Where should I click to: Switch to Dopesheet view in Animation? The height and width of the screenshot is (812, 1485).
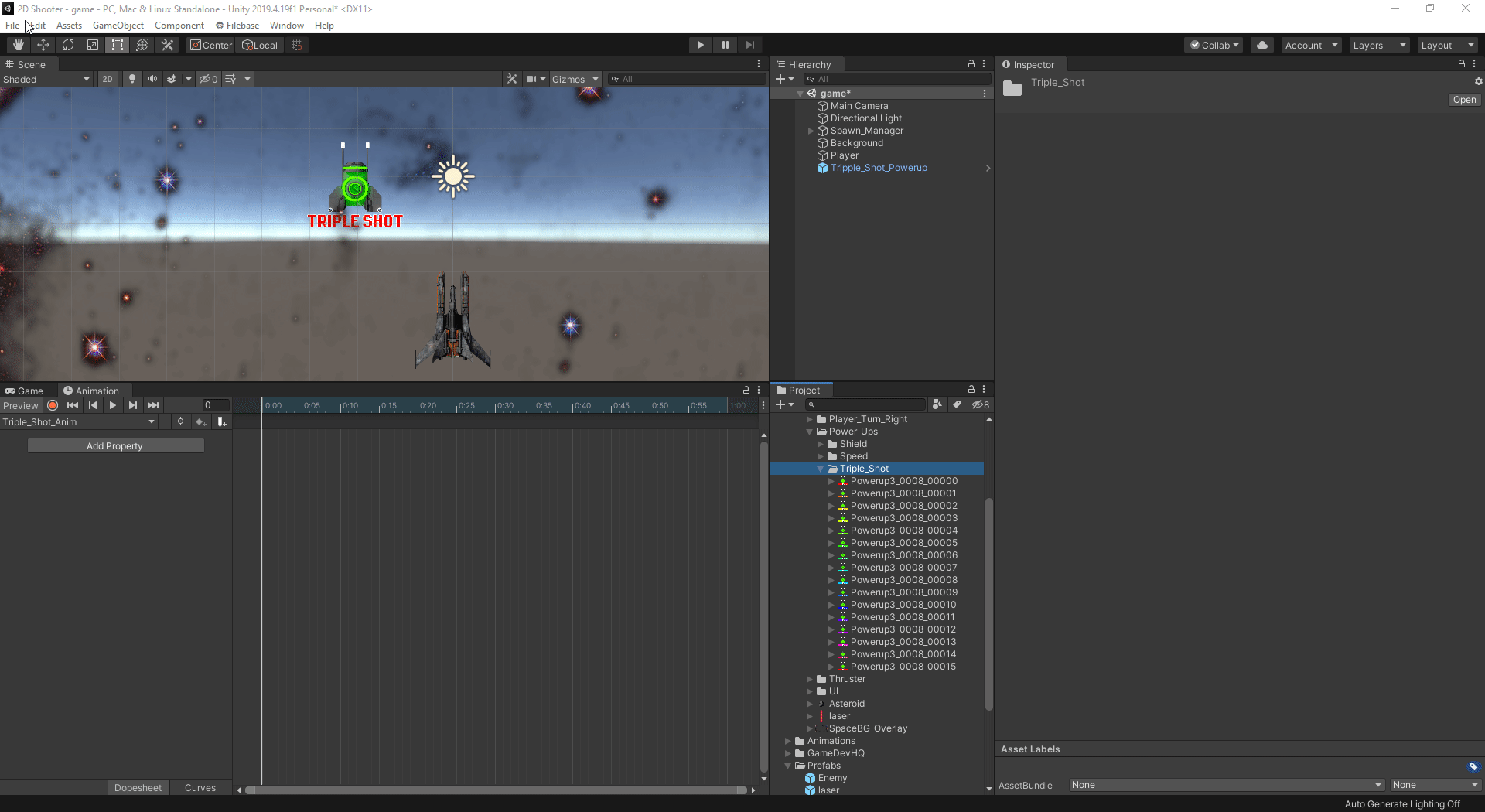[x=138, y=787]
